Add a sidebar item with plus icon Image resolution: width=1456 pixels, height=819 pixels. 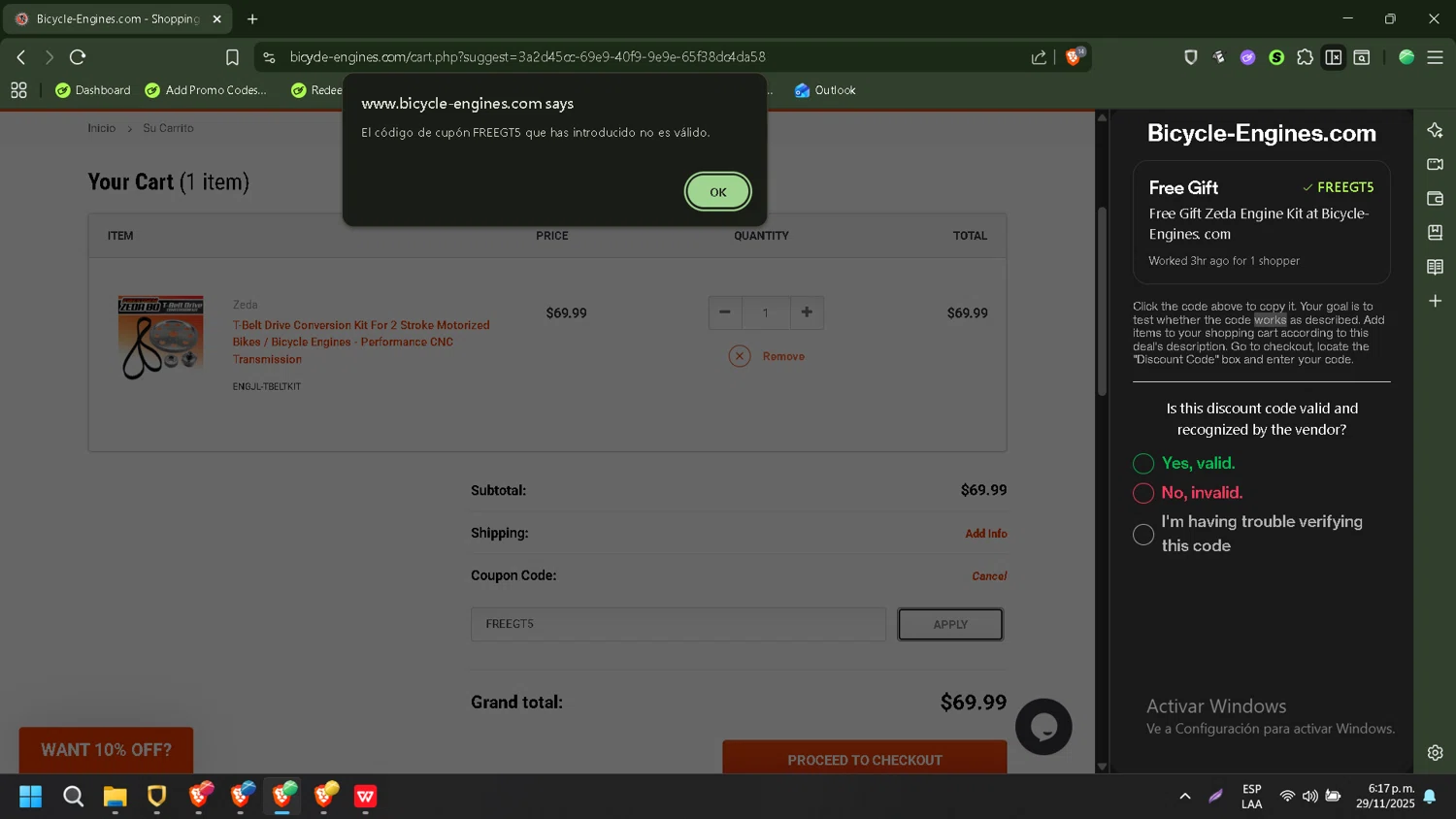[1435, 301]
